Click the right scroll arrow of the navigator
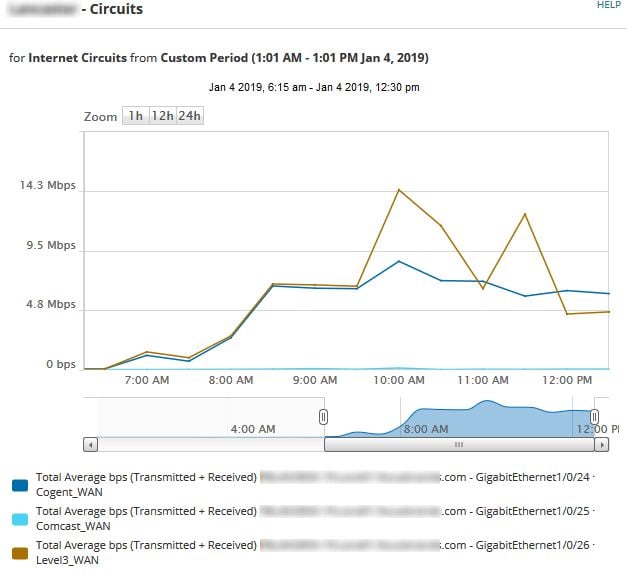Image resolution: width=627 pixels, height=579 pixels. (601, 445)
